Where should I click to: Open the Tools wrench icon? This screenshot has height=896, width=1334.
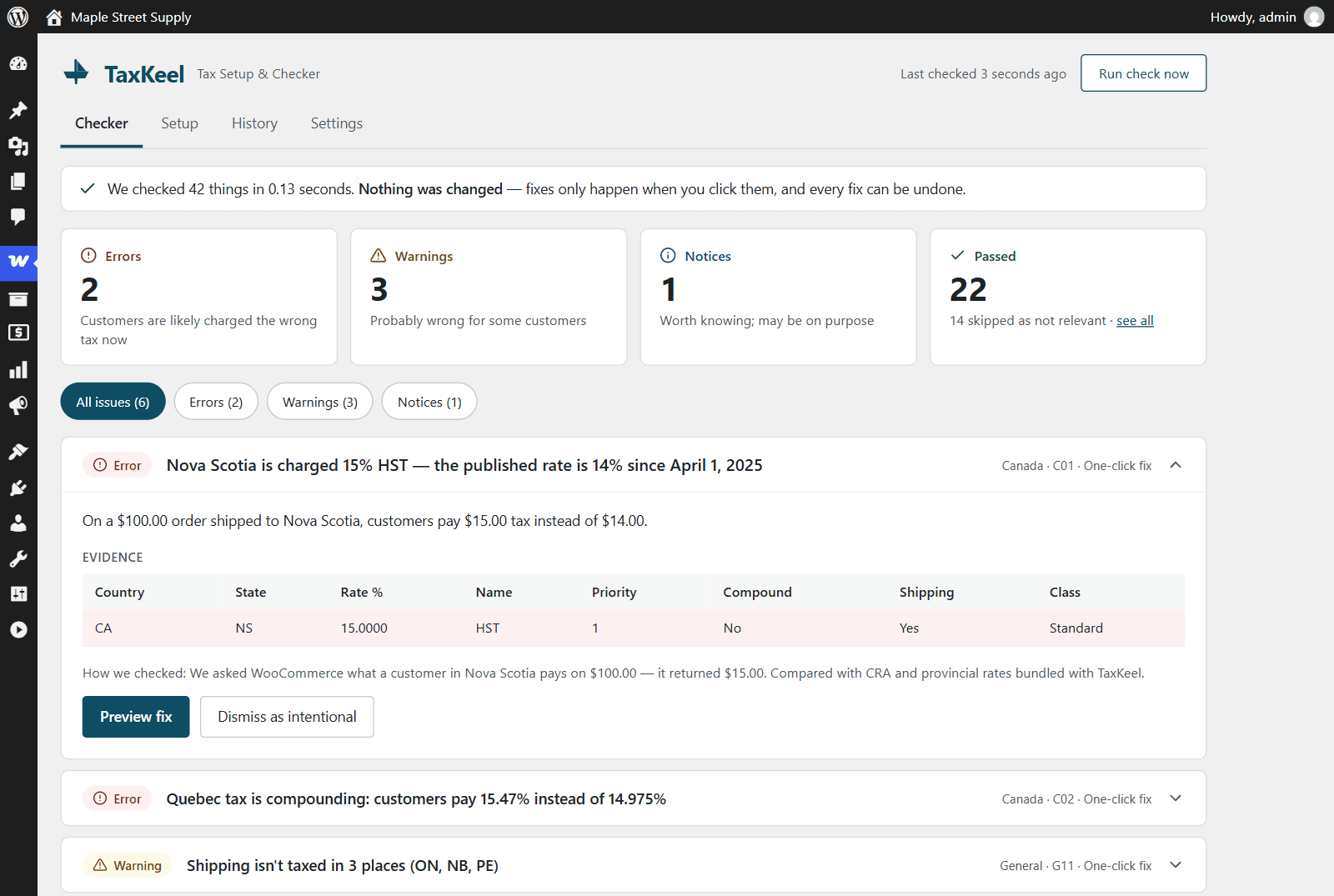point(18,558)
